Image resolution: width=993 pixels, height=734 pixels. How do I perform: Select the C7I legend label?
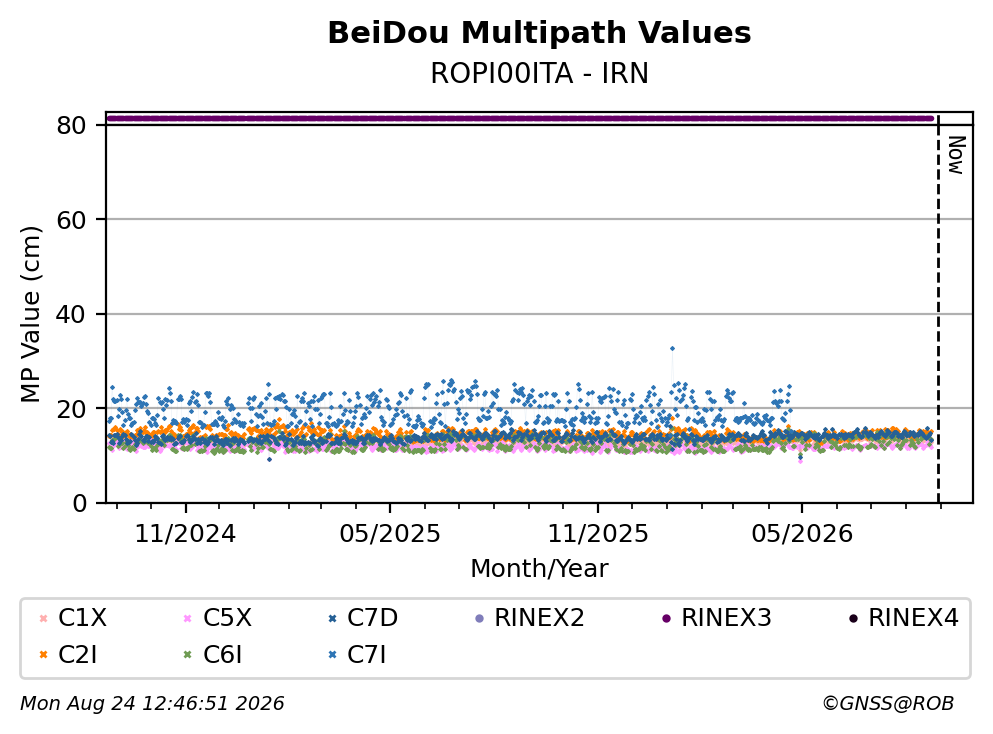point(367,654)
